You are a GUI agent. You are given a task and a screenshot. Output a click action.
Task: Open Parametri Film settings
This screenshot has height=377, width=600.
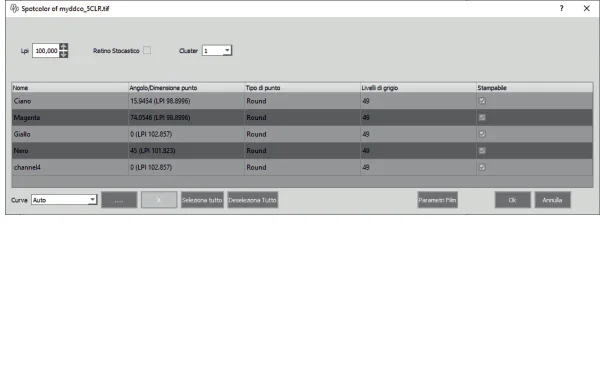click(437, 200)
